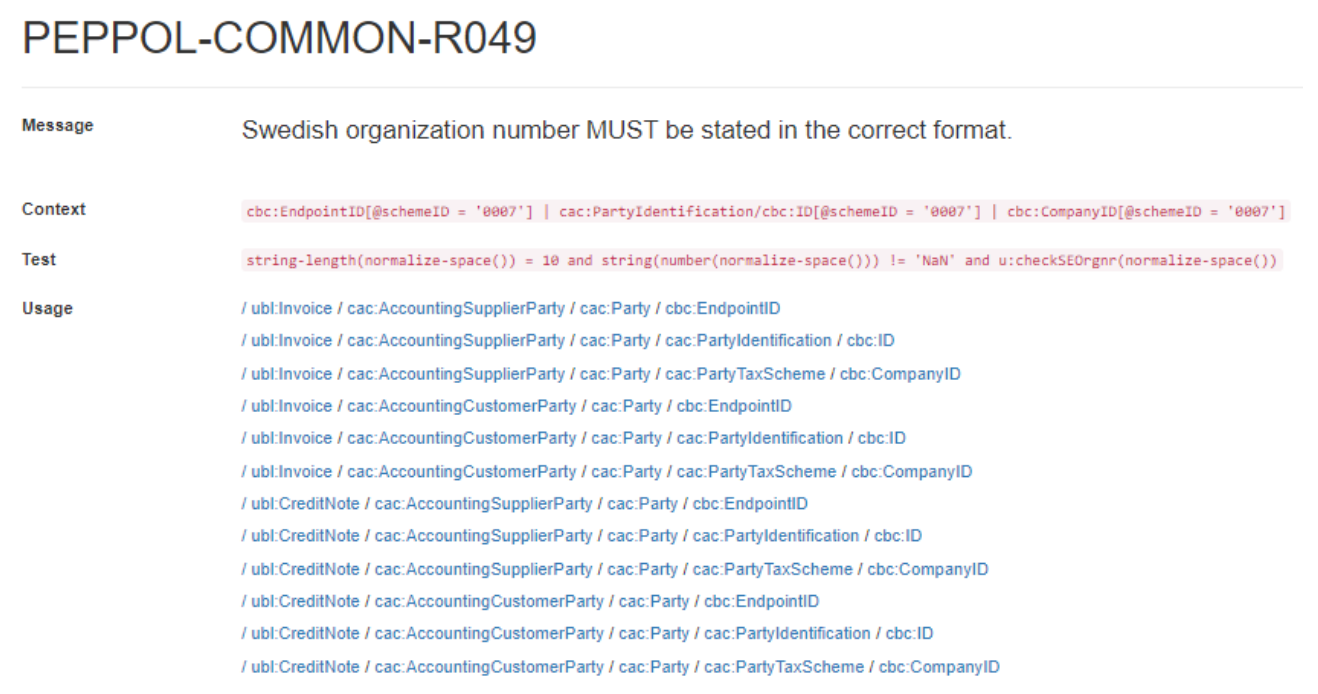
Task: Select cbc:ID in Invoice AccountingCustomerParty row
Action: point(881,438)
